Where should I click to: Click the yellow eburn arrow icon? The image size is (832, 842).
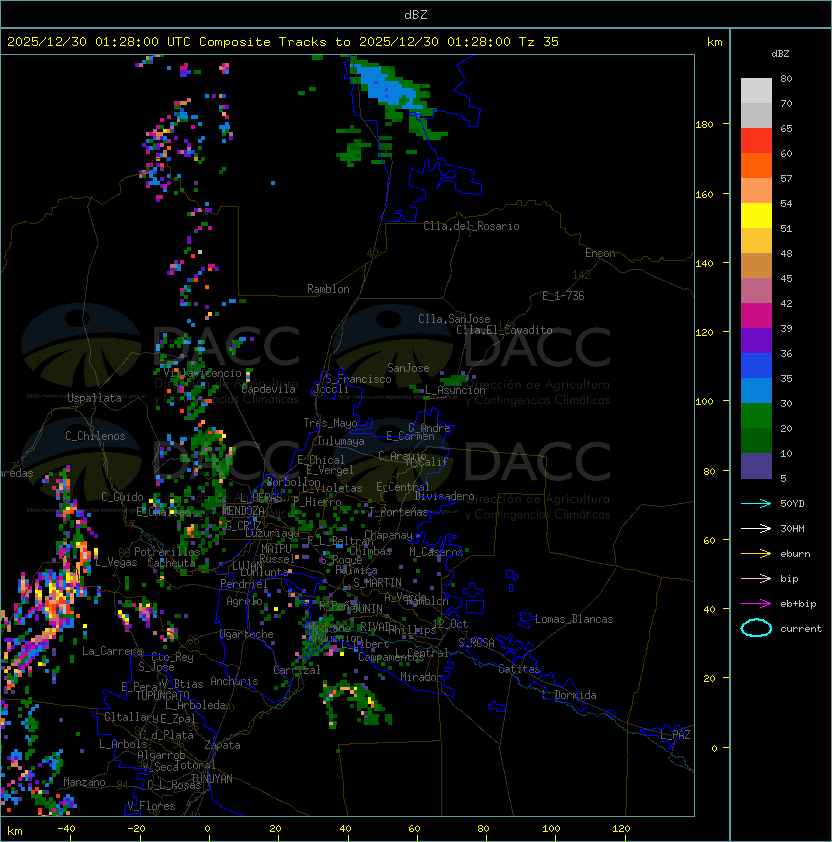click(x=756, y=554)
